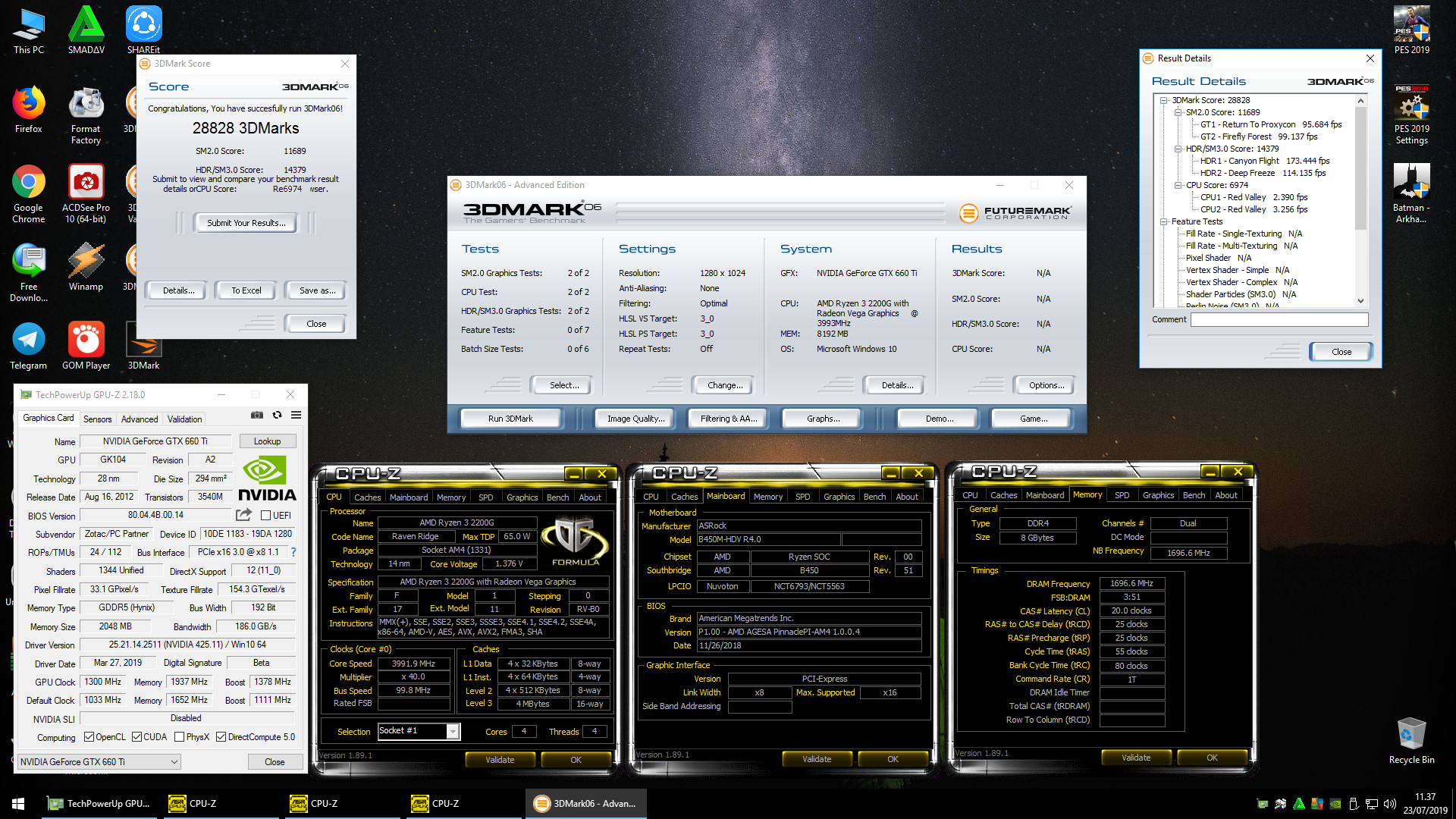Open ACDSee Pro 10 desktop icon
This screenshot has height=819, width=1456.
[86, 193]
